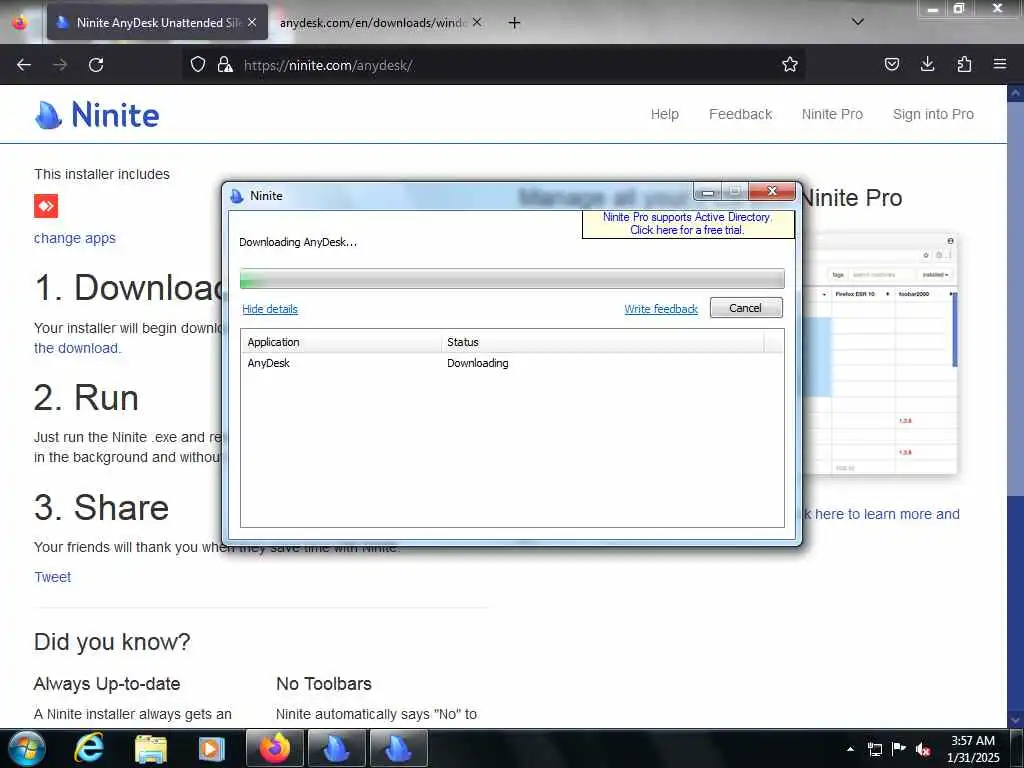The height and width of the screenshot is (768, 1024).
Task: Click the page vertical scrollbar
Action: click(x=1015, y=405)
